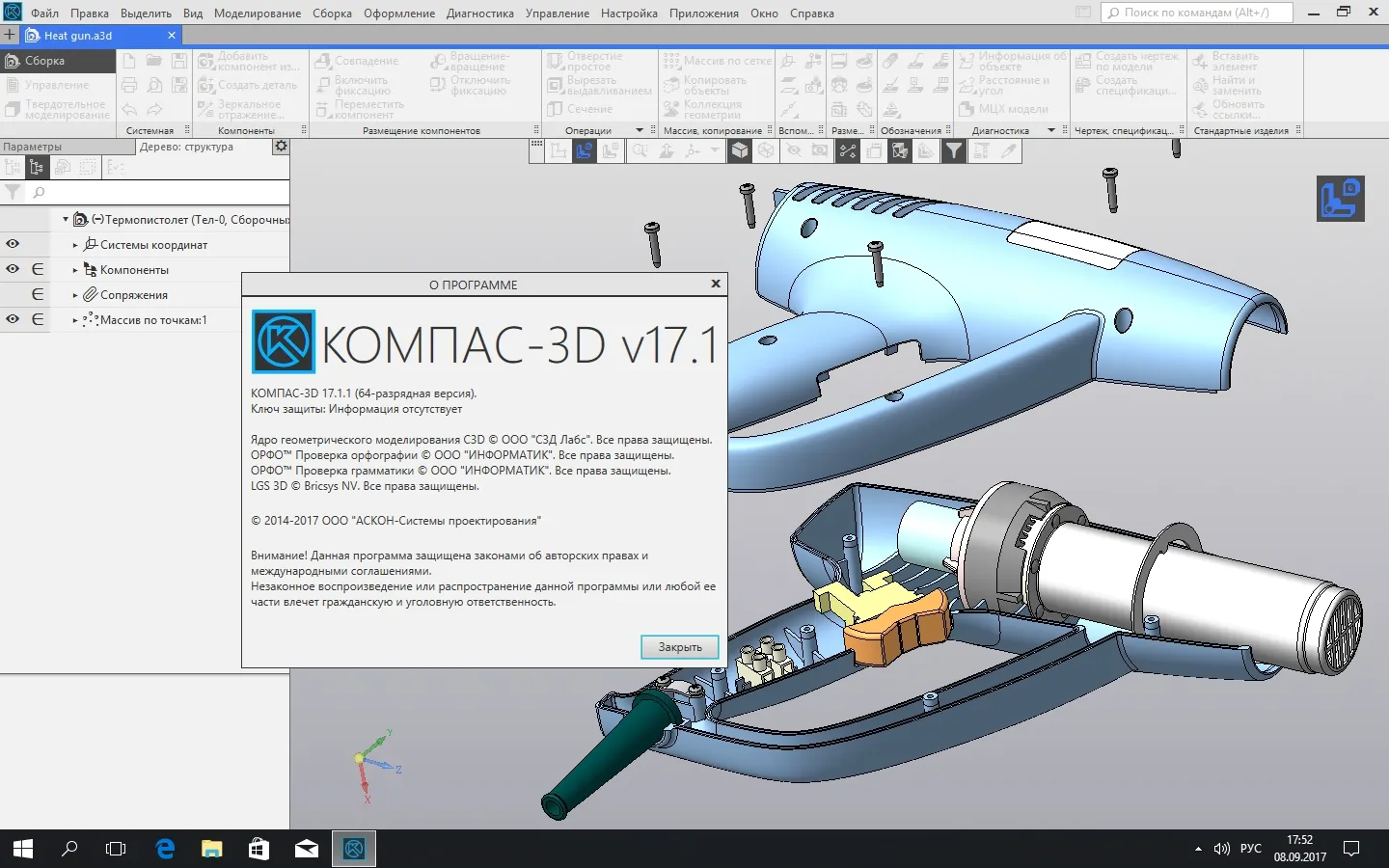Open tree settings gear icon
This screenshot has height=868, width=1389.
click(281, 147)
